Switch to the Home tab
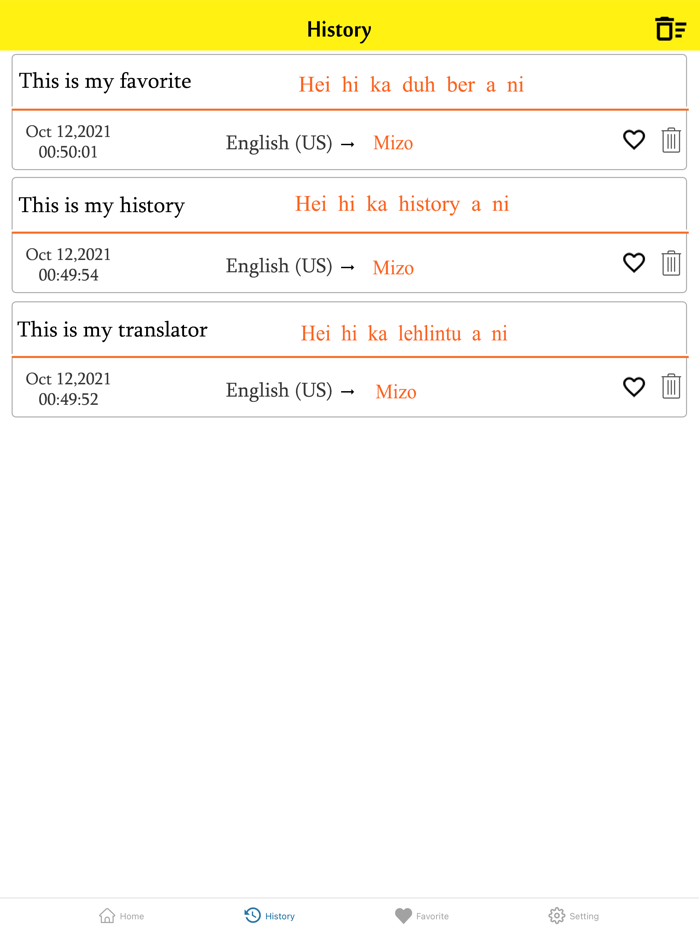Viewport: 700px width, 934px height. point(120,915)
